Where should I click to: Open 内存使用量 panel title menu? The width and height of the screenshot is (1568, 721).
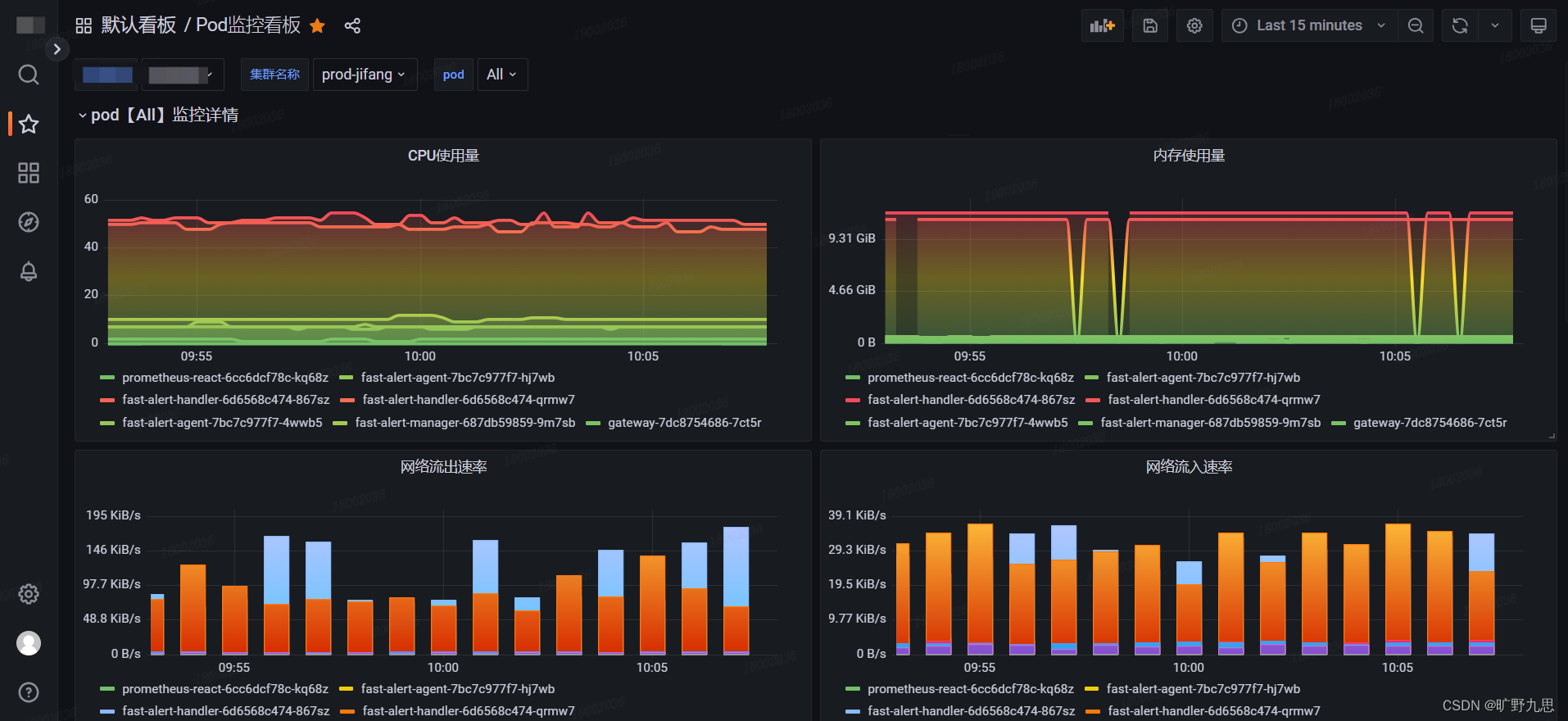pyautogui.click(x=1189, y=156)
